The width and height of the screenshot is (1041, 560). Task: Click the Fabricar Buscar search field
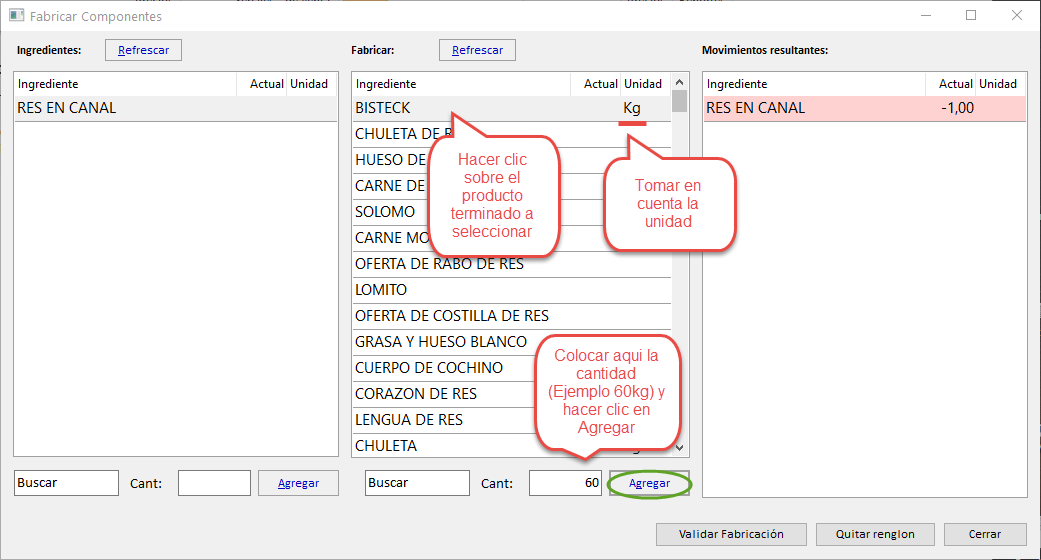(417, 483)
